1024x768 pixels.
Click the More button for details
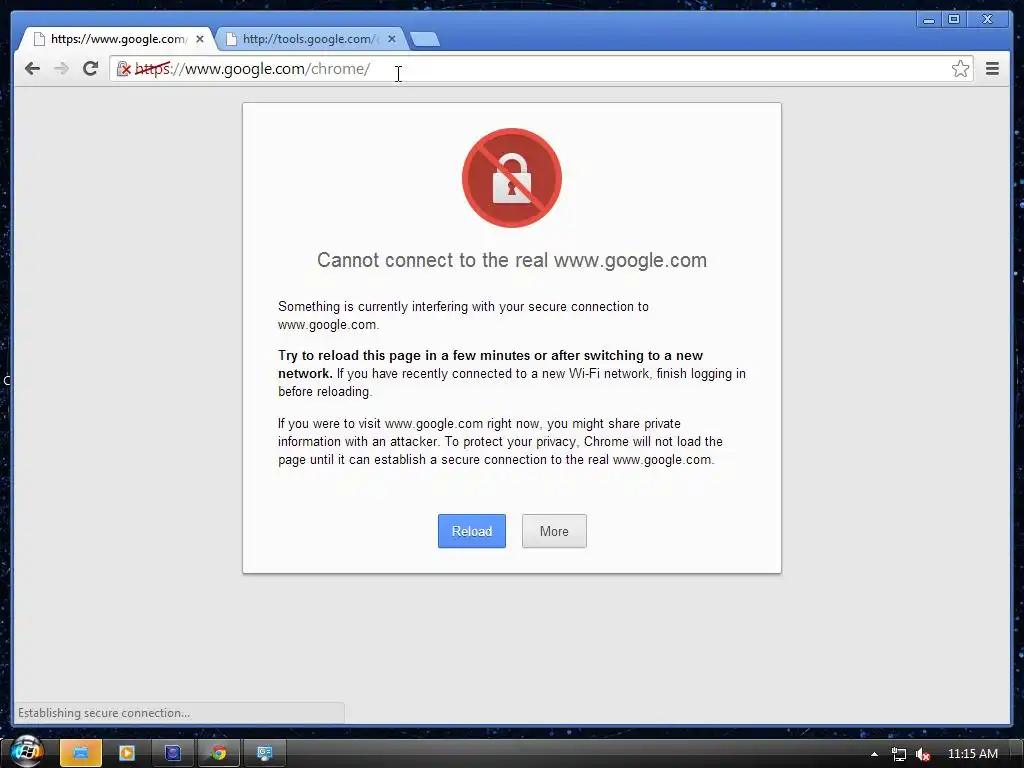554,531
